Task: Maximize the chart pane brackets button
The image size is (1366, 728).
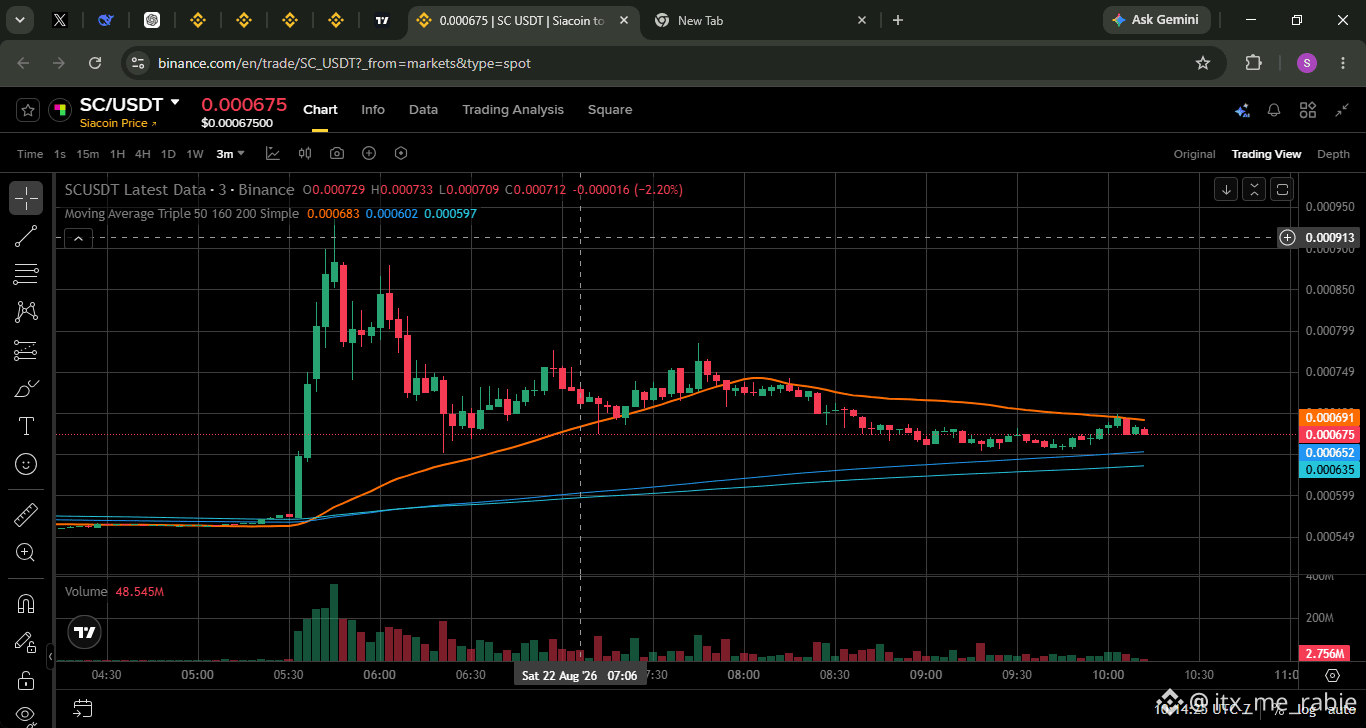Action: point(1282,189)
